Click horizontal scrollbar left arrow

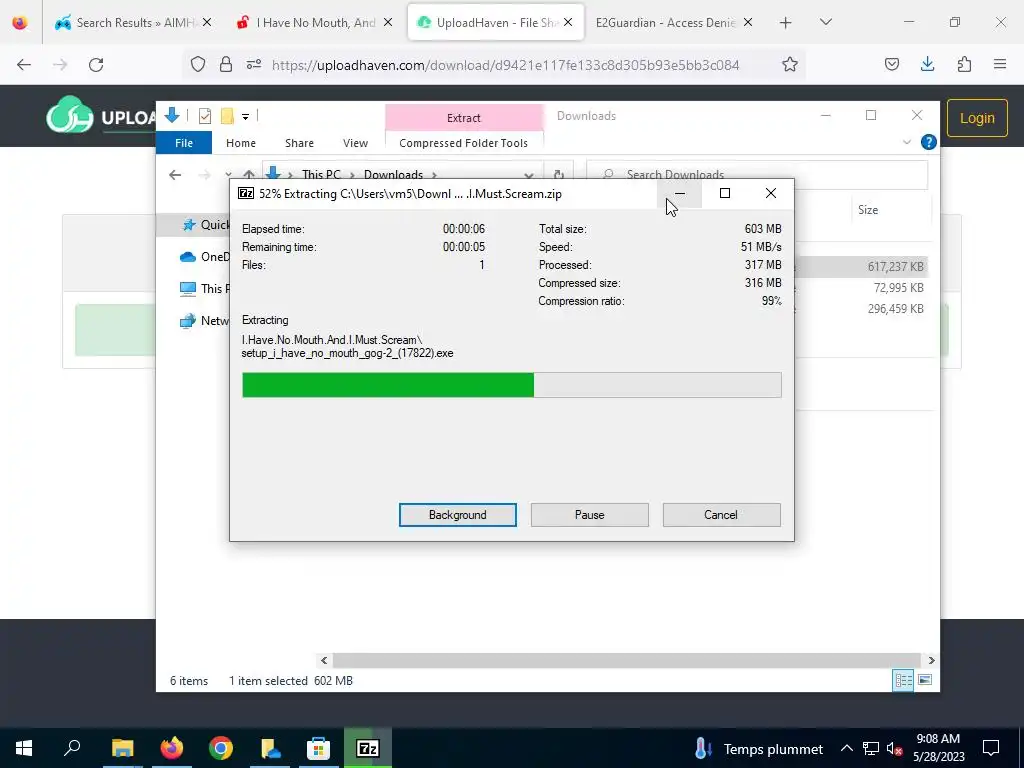(324, 660)
